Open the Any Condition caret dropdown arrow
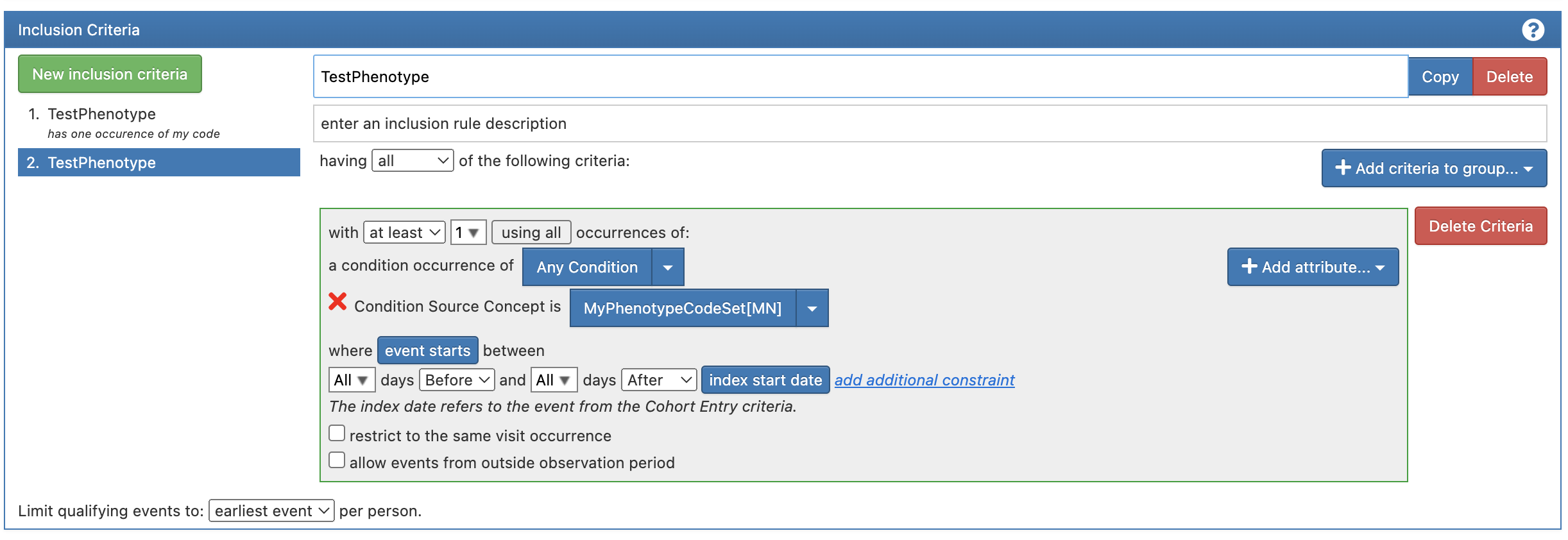The height and width of the screenshot is (540, 1568). tap(668, 267)
